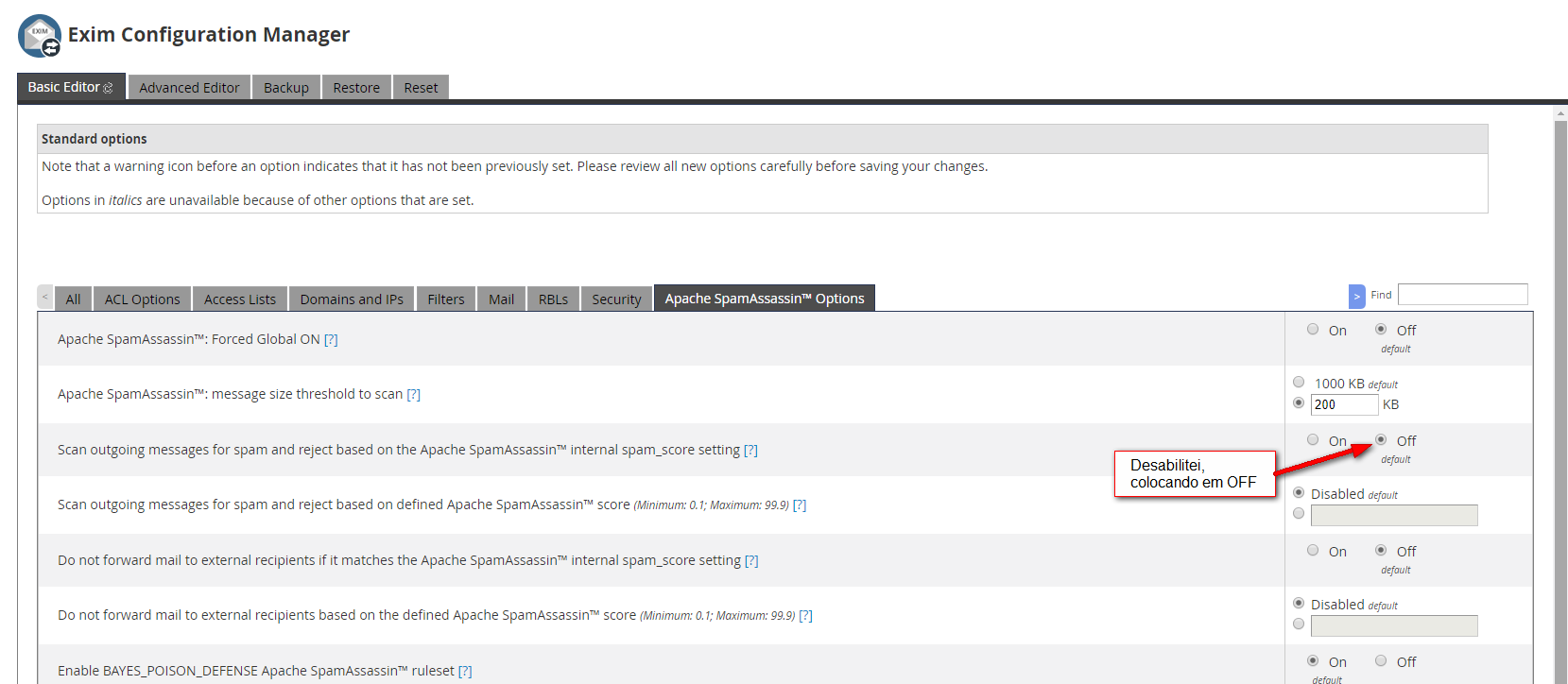Select the Apache SpamAssassin Options tab
This screenshot has width=1568, height=684.
point(765,299)
